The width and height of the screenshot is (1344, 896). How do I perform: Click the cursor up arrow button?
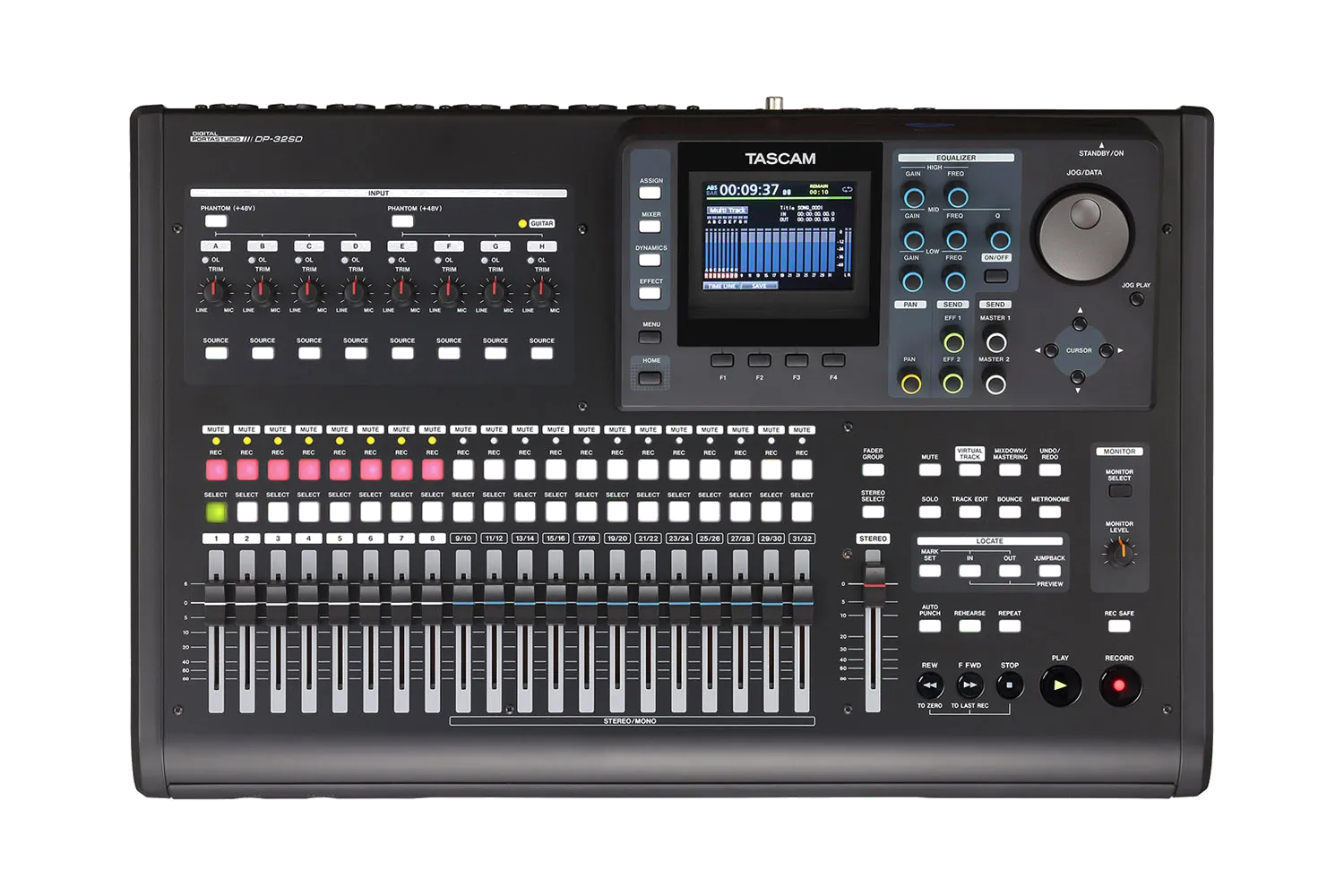pyautogui.click(x=1080, y=323)
